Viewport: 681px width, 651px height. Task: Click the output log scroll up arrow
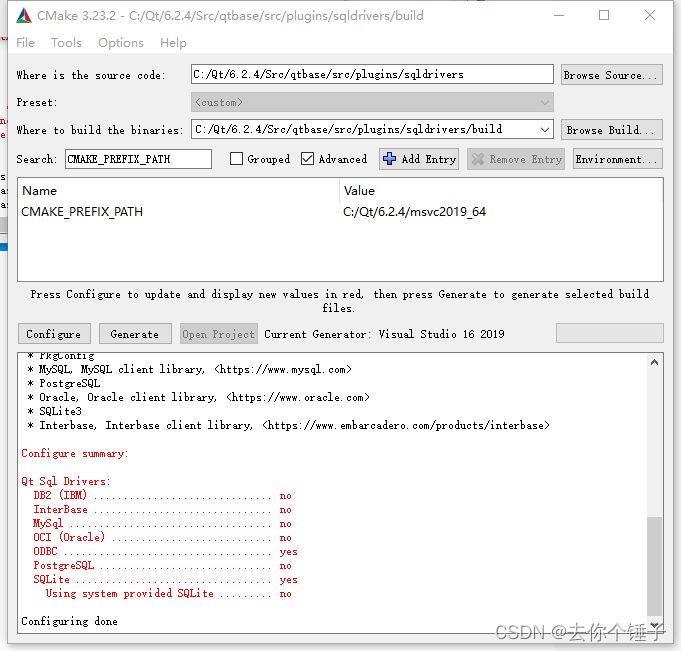tap(654, 362)
